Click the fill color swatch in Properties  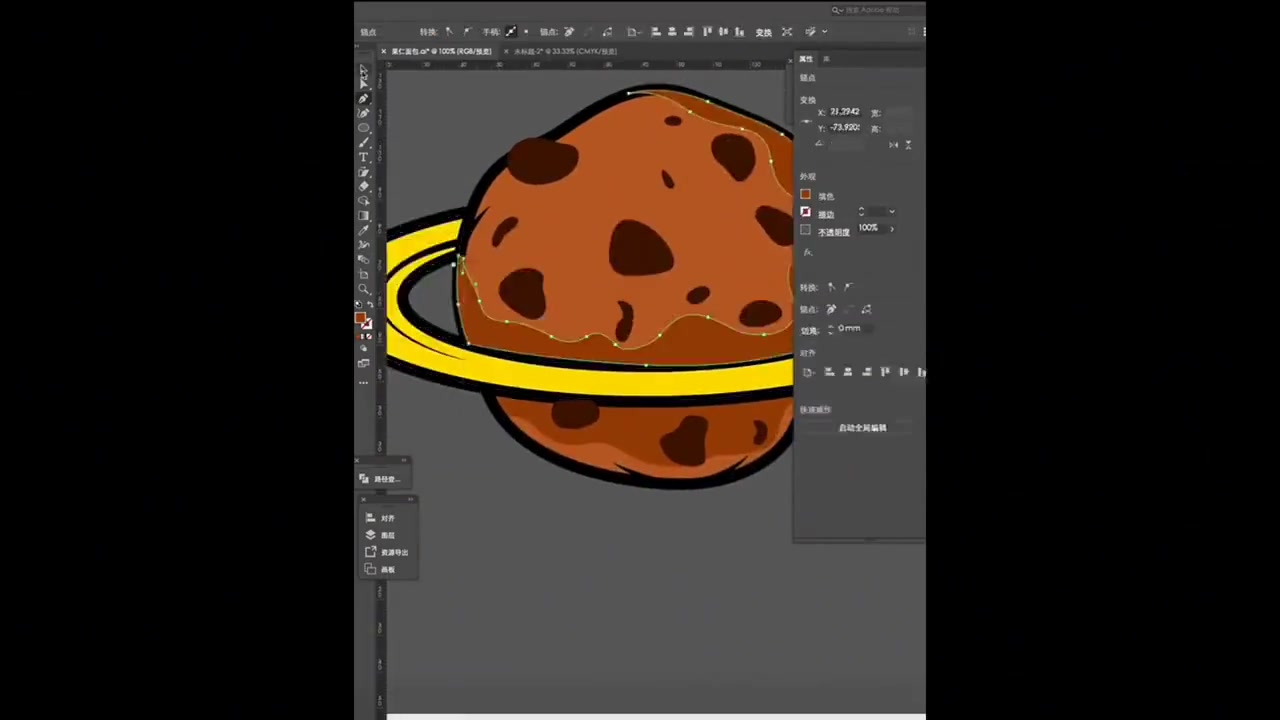806,195
